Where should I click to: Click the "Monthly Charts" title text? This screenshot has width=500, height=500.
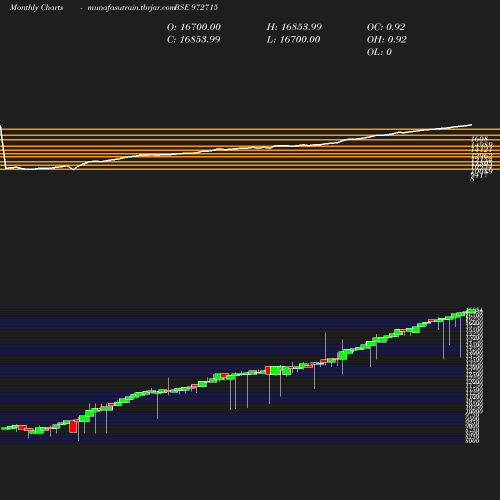pos(36,7)
